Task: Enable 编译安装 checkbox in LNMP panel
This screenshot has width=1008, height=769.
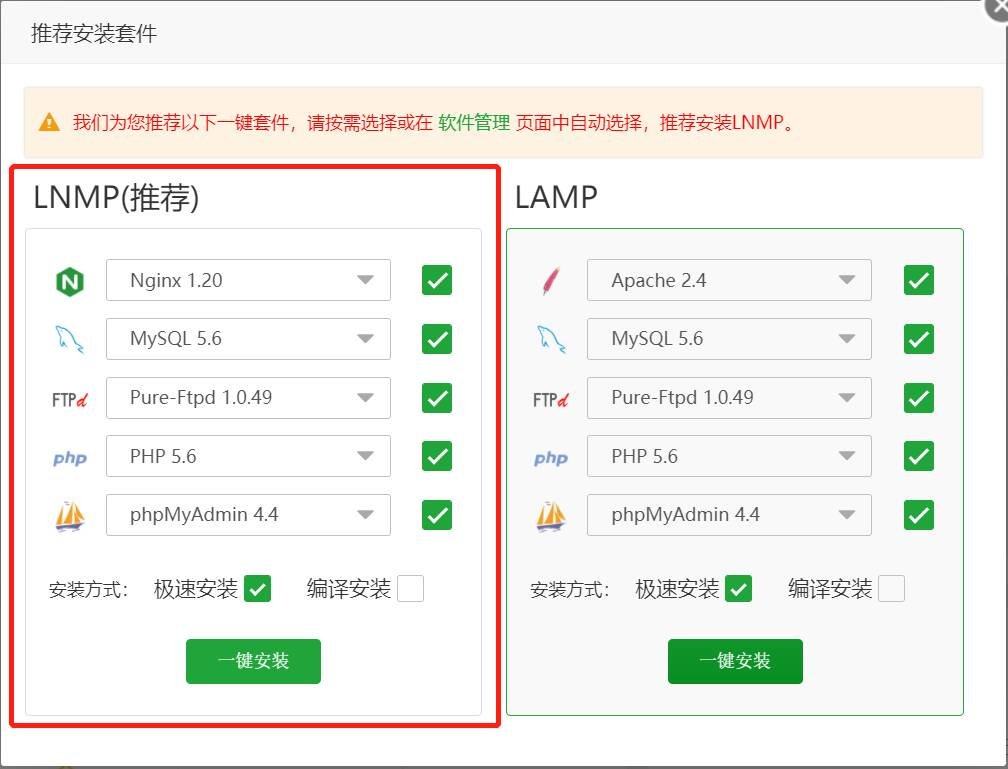Action: click(411, 588)
